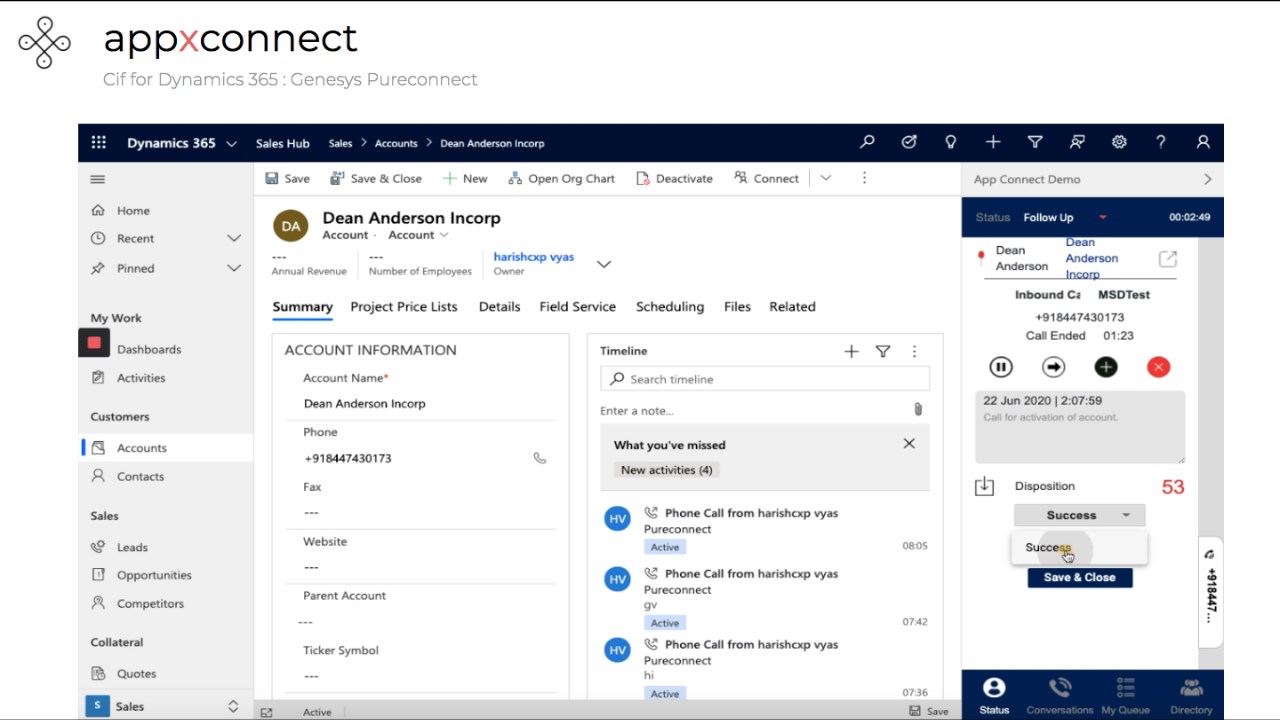Click the Search timeline field

point(765,379)
